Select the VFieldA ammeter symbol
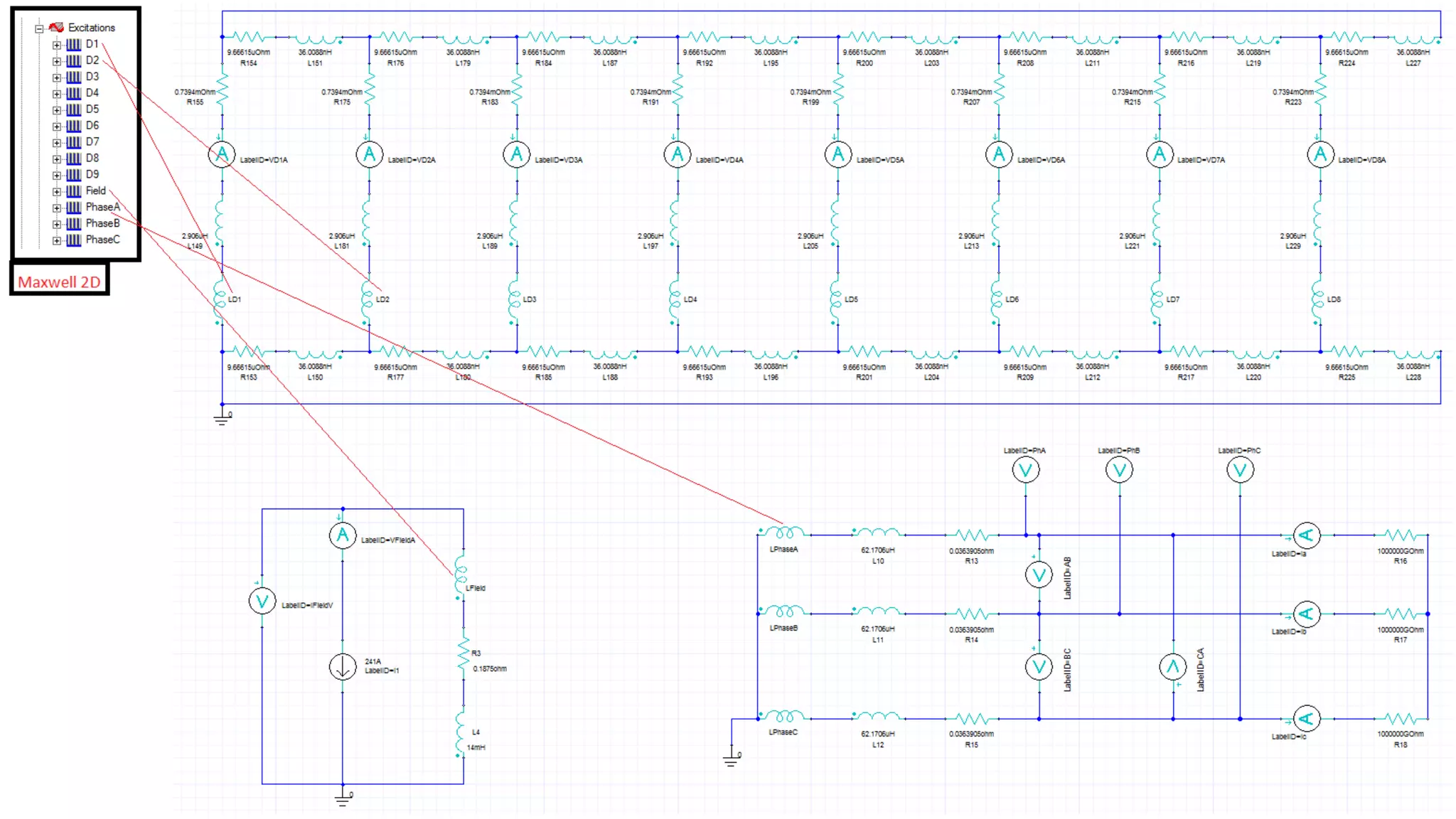Image resolution: width=1456 pixels, height=819 pixels. pos(343,535)
